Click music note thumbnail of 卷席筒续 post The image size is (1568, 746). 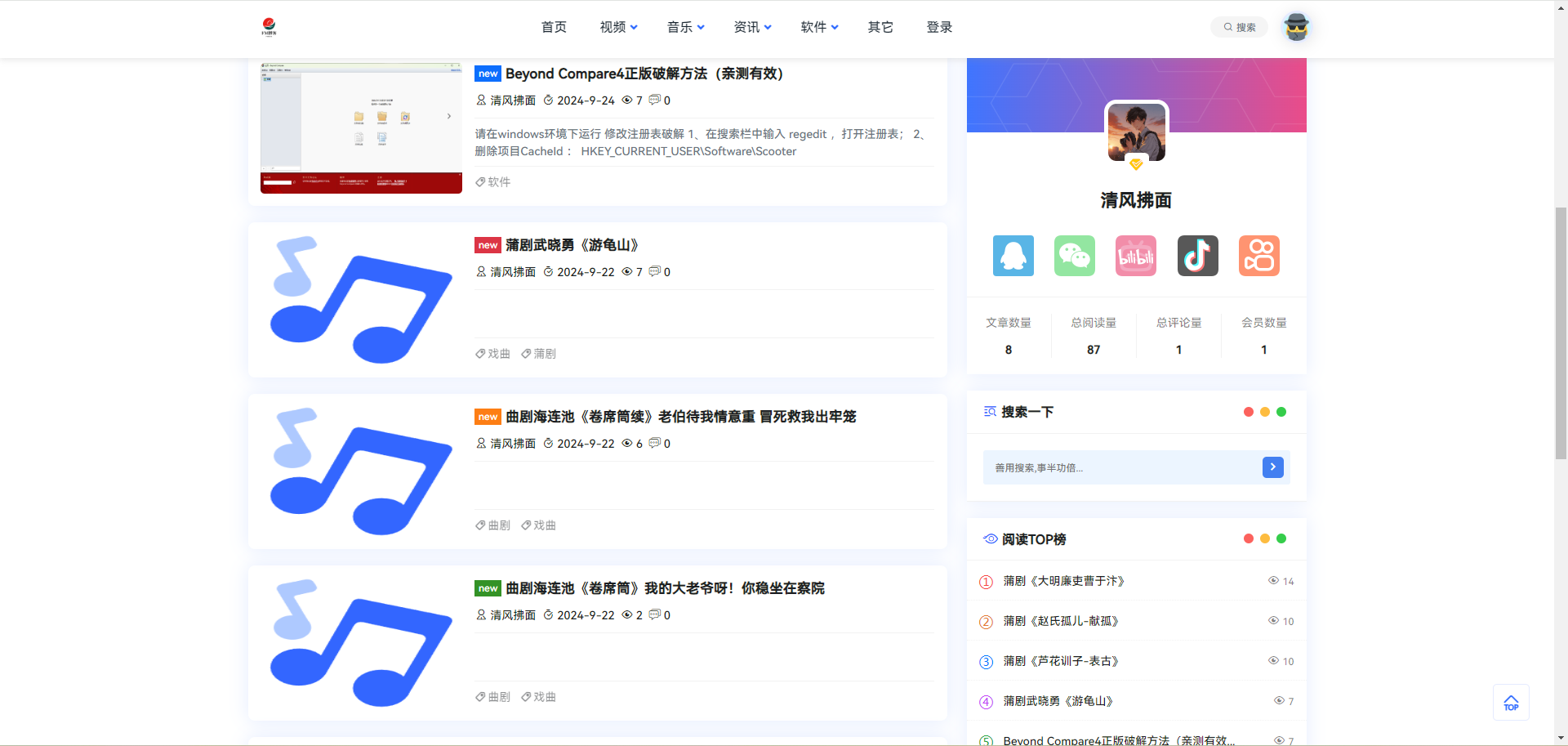361,471
